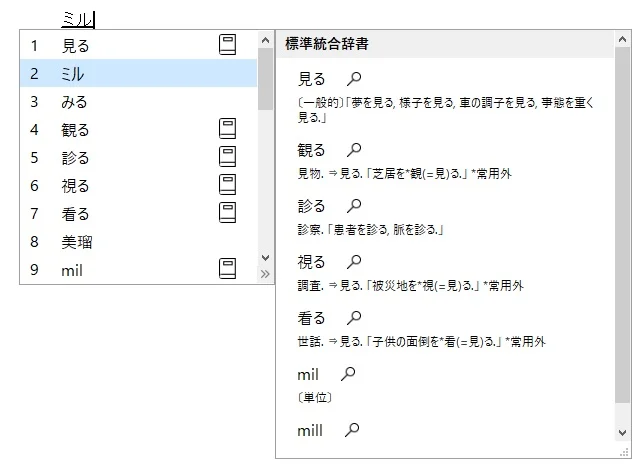
Task: Click candidate list scroll up arrow
Action: 265,40
